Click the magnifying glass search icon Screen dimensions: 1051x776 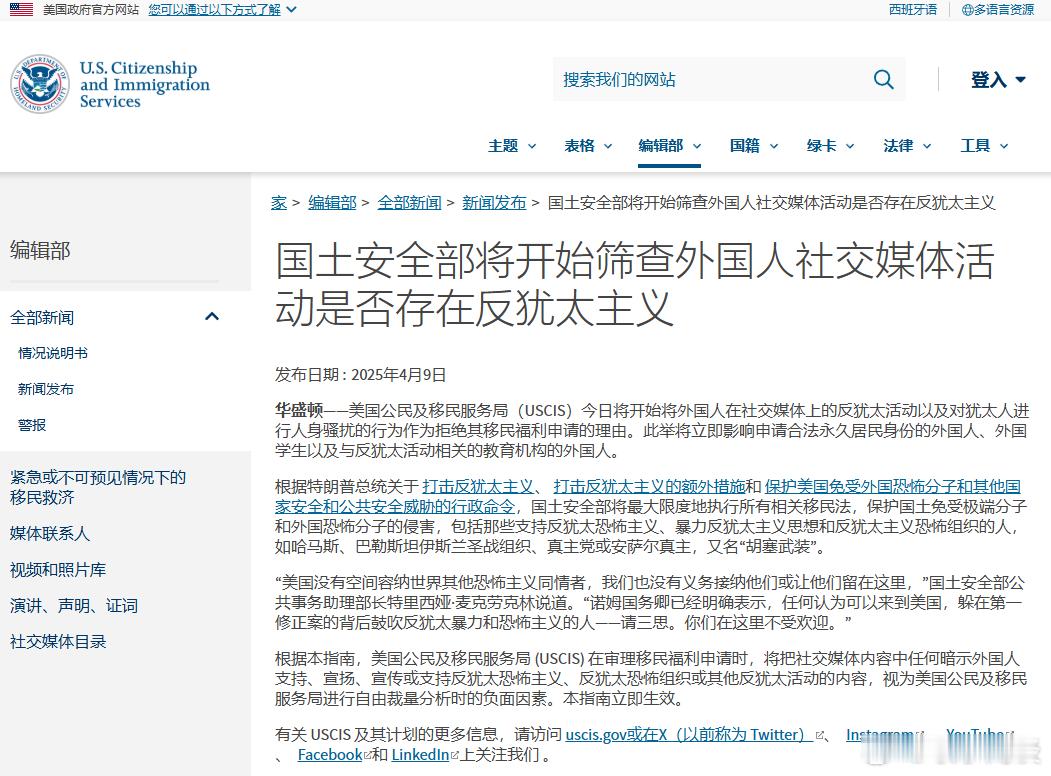tap(883, 80)
